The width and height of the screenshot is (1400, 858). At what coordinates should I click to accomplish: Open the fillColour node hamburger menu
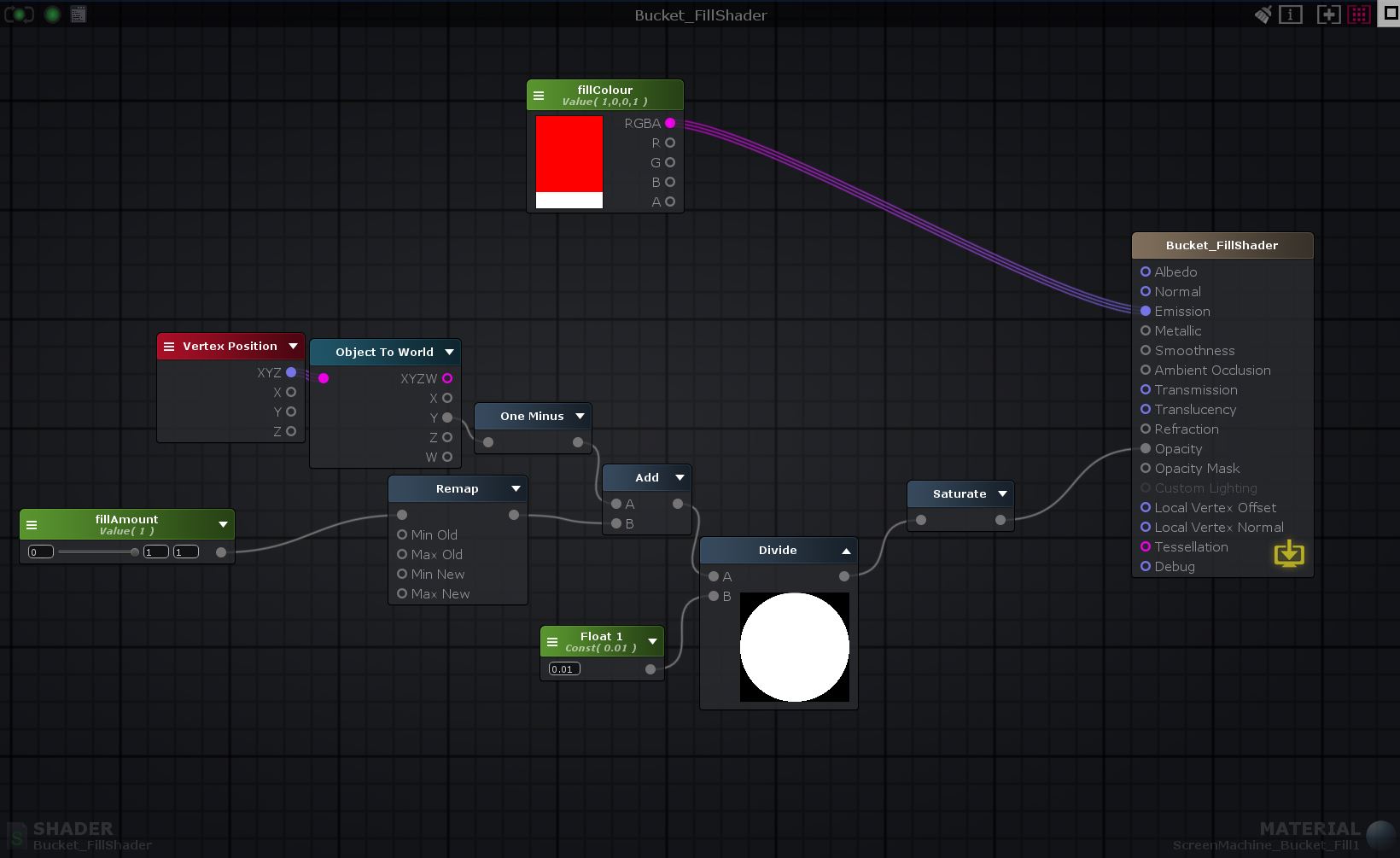[x=539, y=96]
